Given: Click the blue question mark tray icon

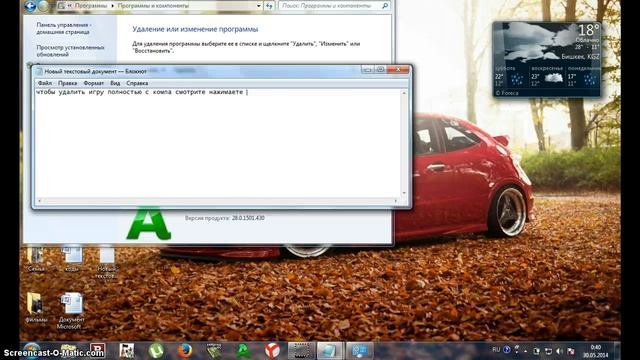Looking at the screenshot, I should click(507, 350).
